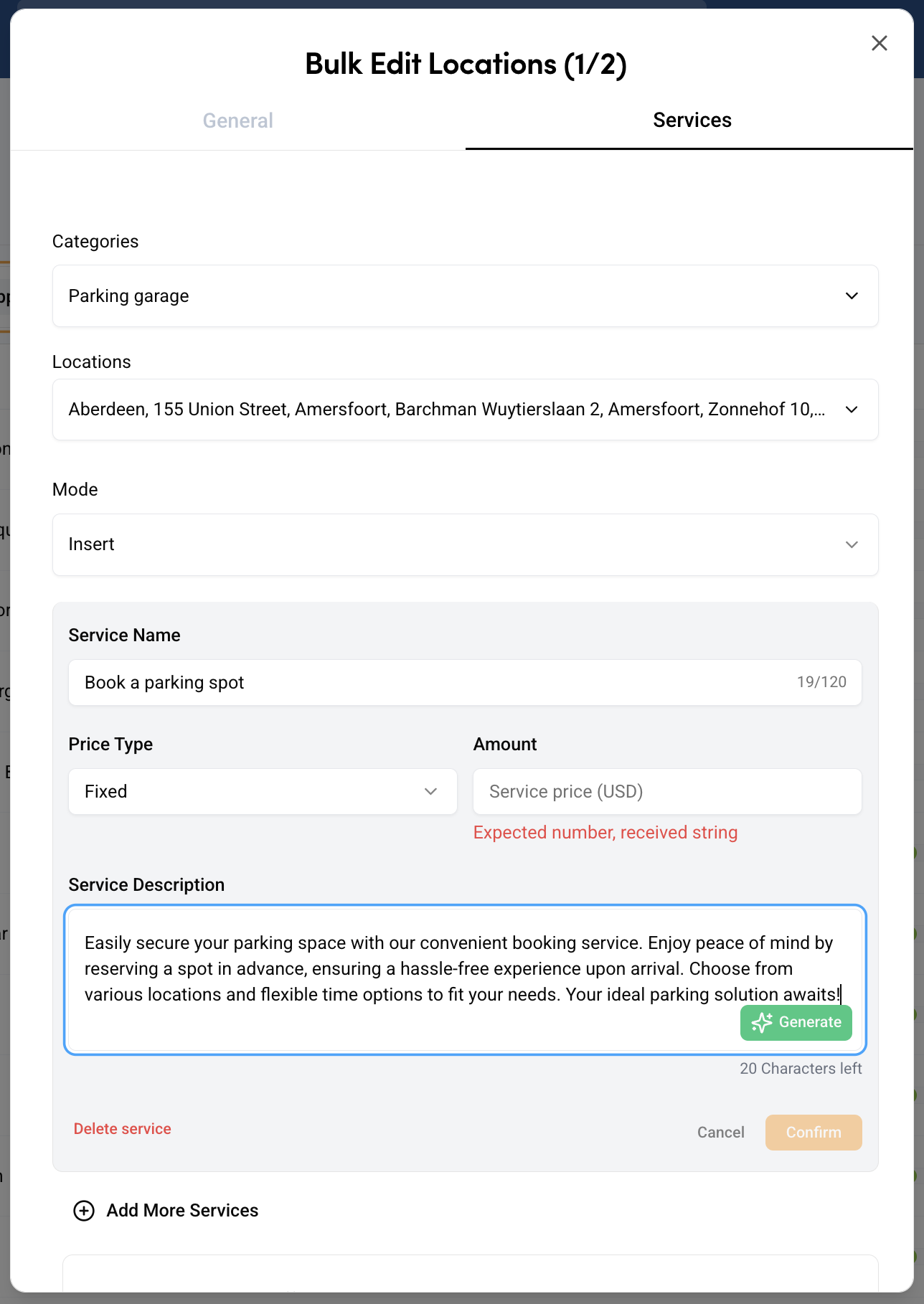Screen dimensions: 924x1304
Task: Click the sparkle icon on the Generate button
Action: tap(762, 1022)
